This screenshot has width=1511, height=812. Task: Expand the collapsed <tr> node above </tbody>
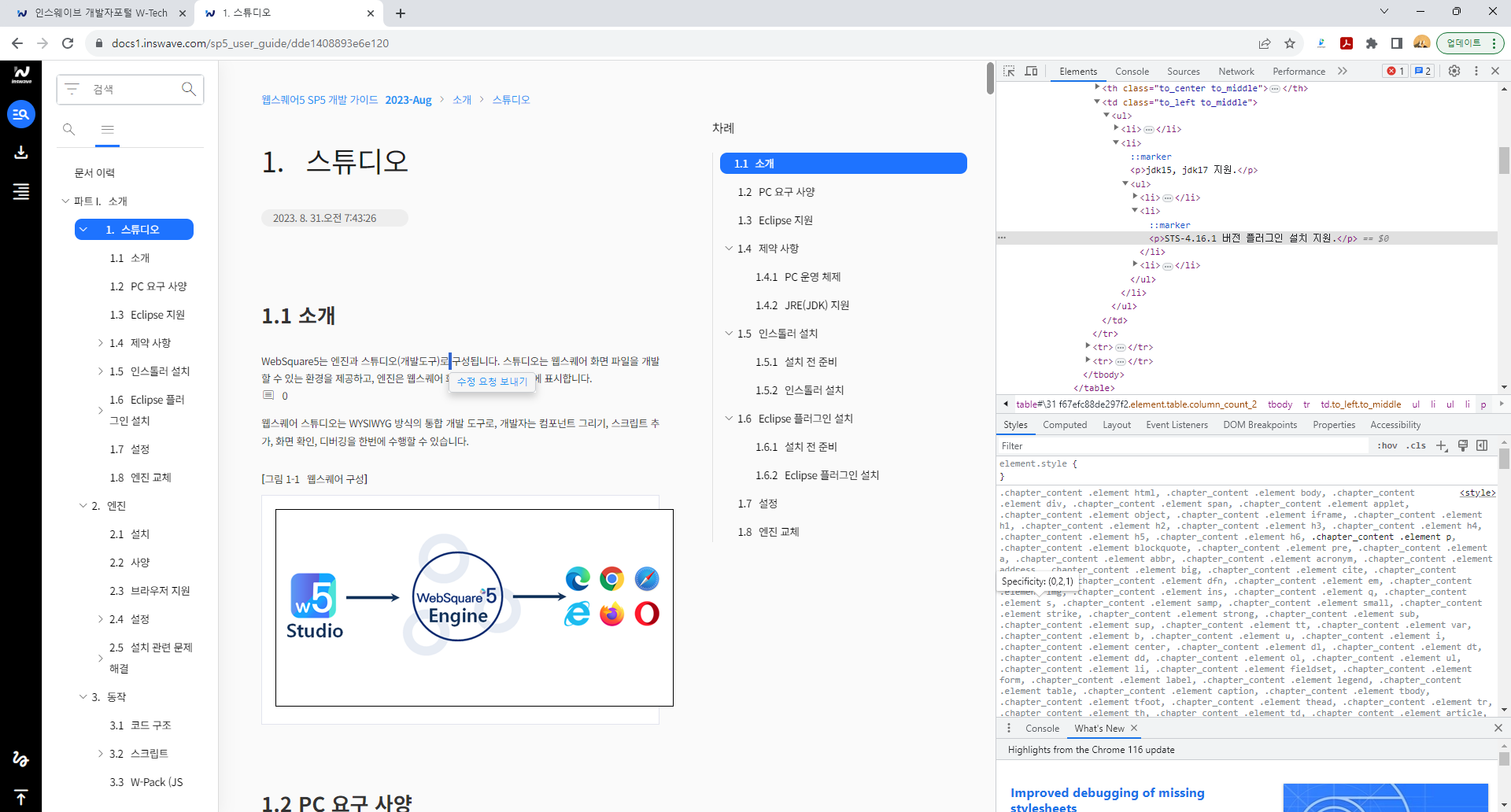(x=1088, y=360)
